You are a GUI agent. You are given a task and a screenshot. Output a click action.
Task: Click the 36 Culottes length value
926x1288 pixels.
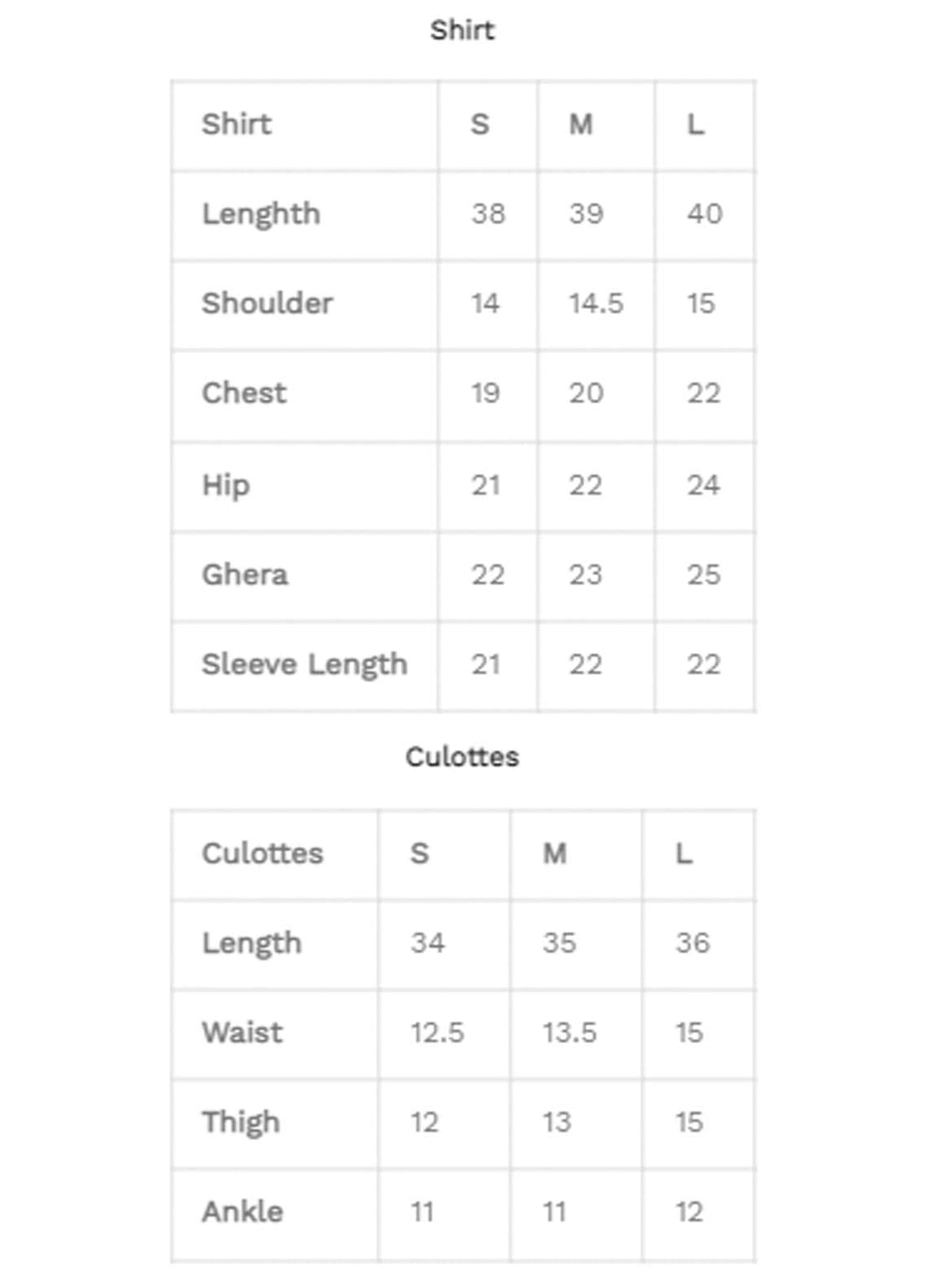[x=692, y=944]
